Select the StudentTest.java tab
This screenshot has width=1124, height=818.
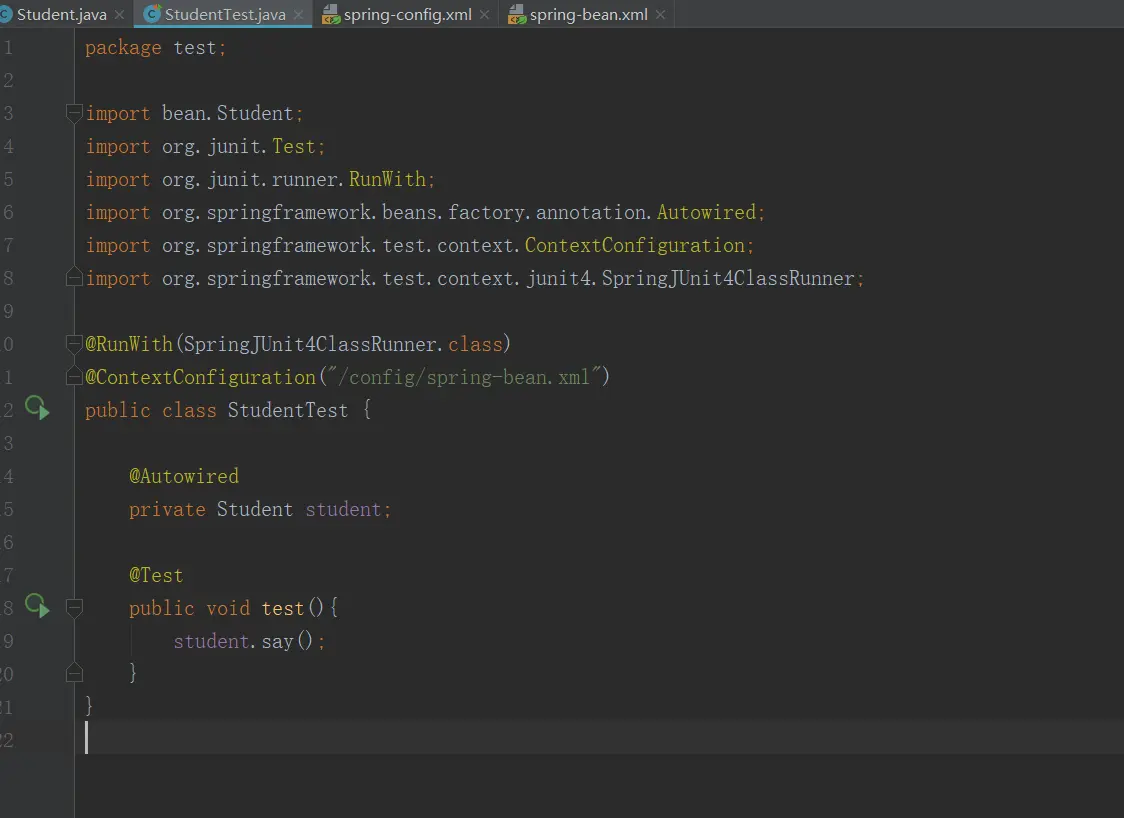(224, 14)
